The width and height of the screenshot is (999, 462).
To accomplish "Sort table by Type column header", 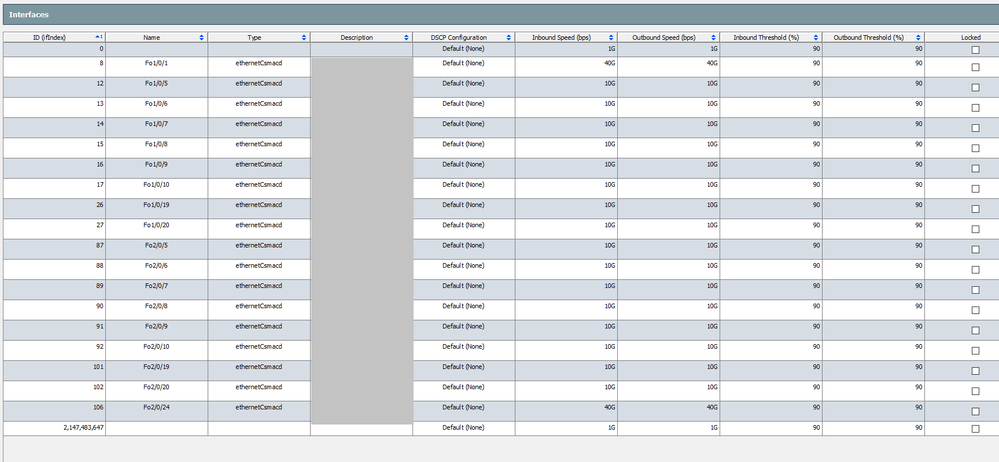I will pyautogui.click(x=259, y=38).
